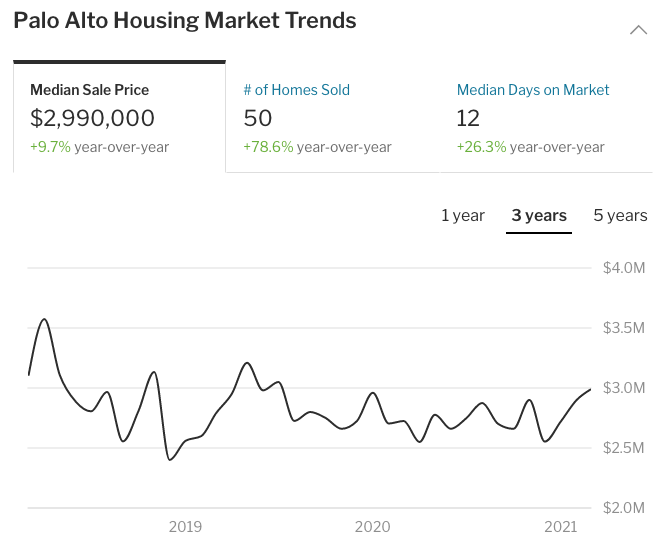Click the Palo Alto Housing Market Trends heading

185,21
